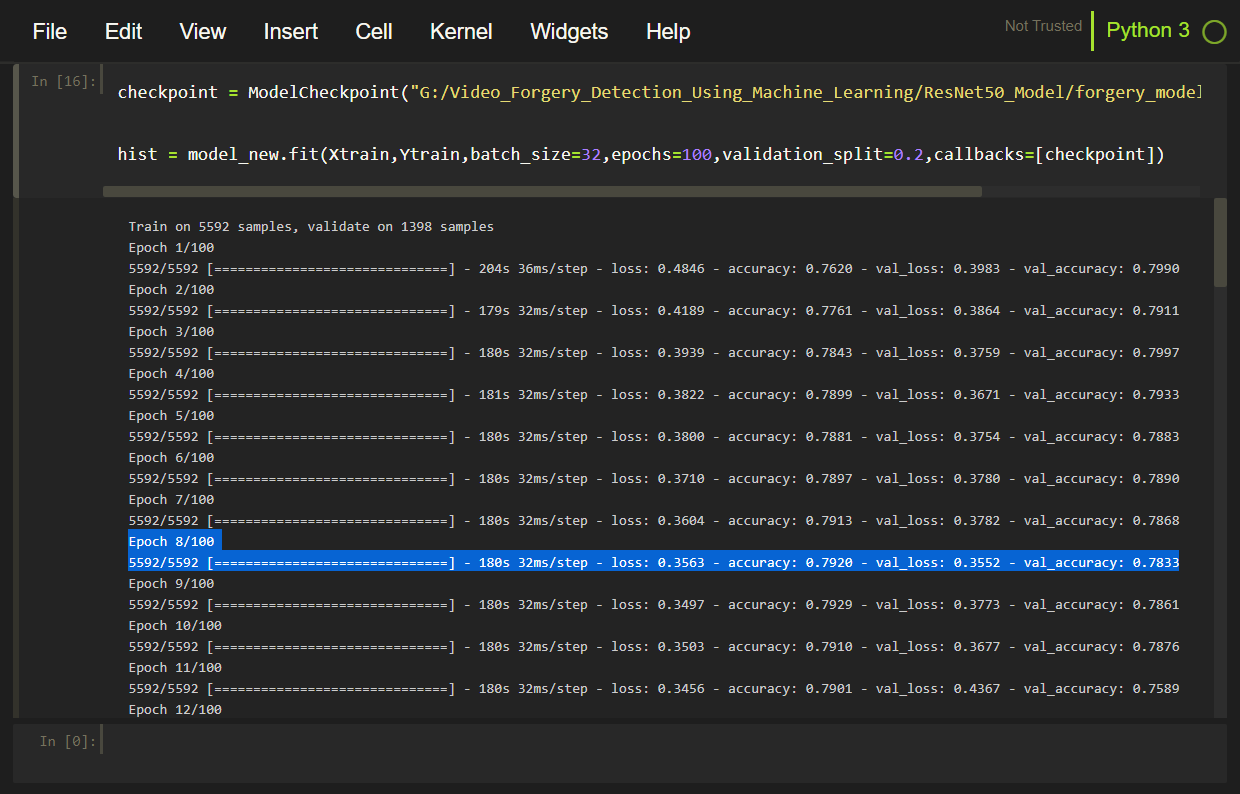Click the progress line with val_accuracy 0.7933
Screen dimensions: 1240x794
(654, 395)
